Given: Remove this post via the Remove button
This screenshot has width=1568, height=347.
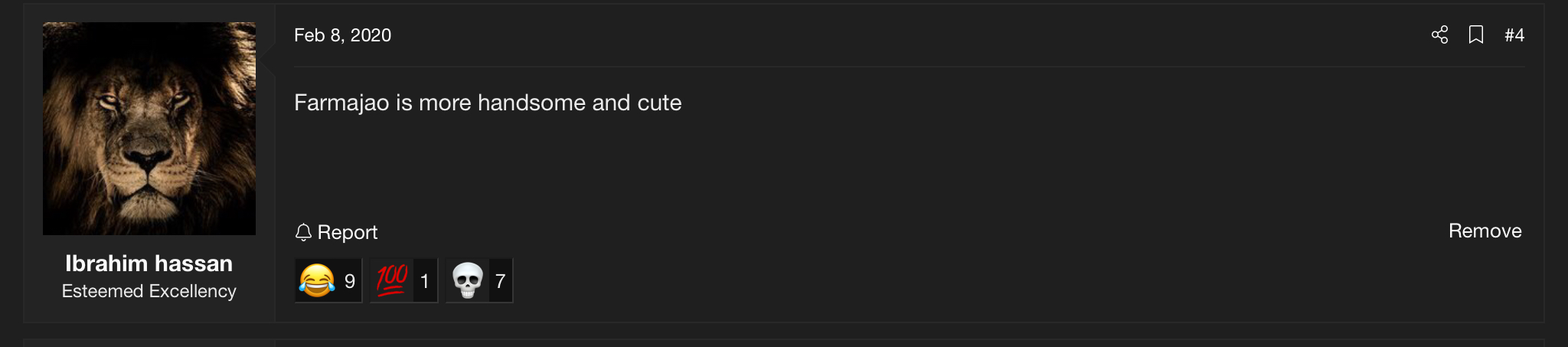Looking at the screenshot, I should [1485, 231].
